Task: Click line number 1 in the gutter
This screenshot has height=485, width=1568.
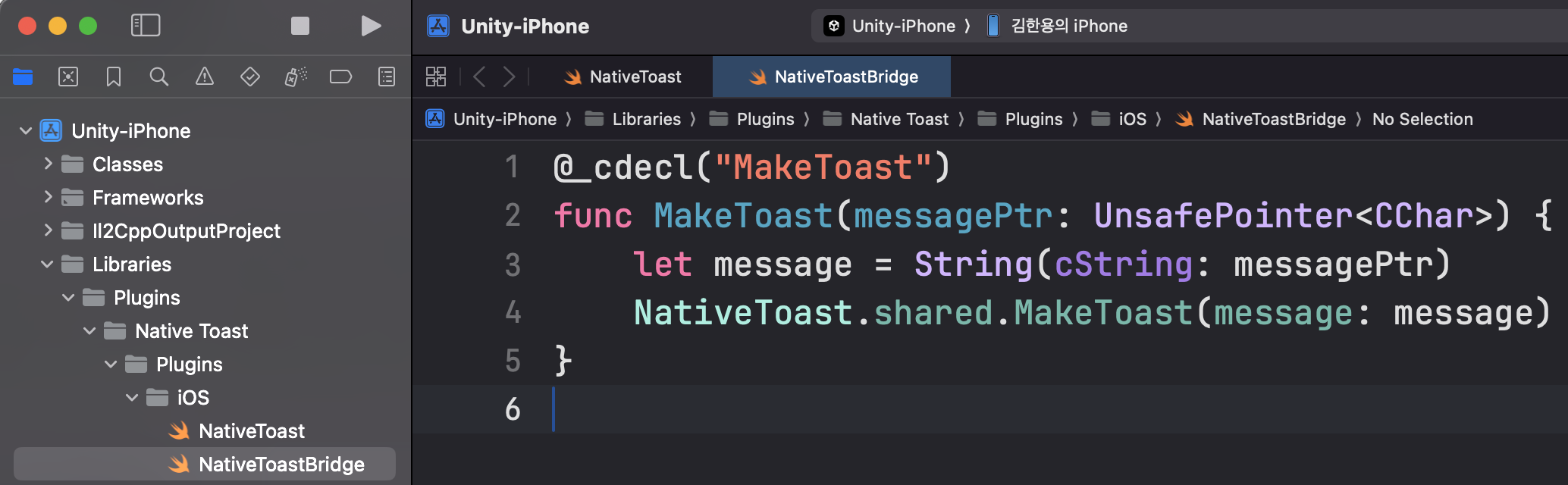Action: click(513, 167)
